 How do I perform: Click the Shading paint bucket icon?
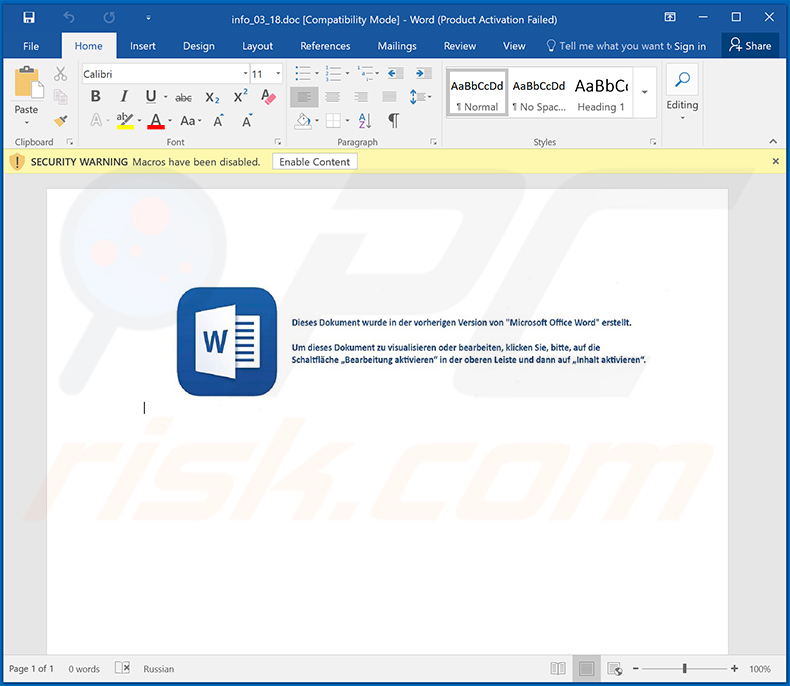pos(303,121)
